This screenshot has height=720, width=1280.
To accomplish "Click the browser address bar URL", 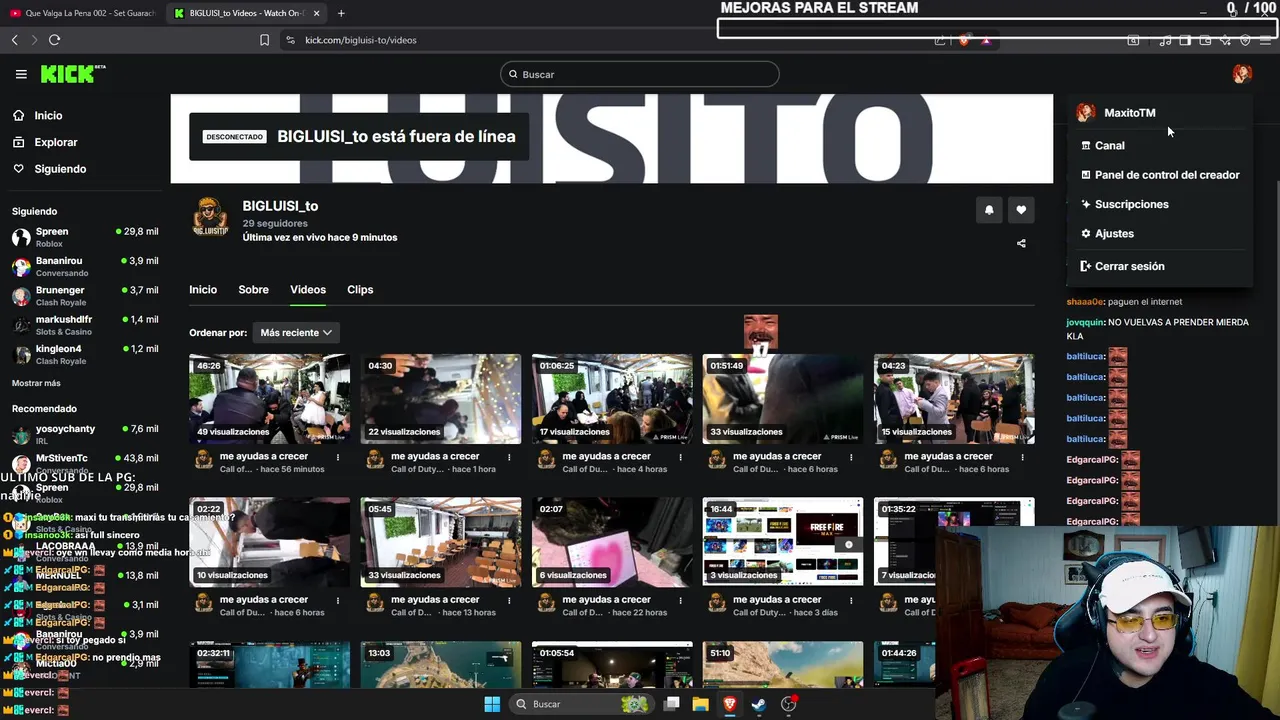I will tap(361, 40).
